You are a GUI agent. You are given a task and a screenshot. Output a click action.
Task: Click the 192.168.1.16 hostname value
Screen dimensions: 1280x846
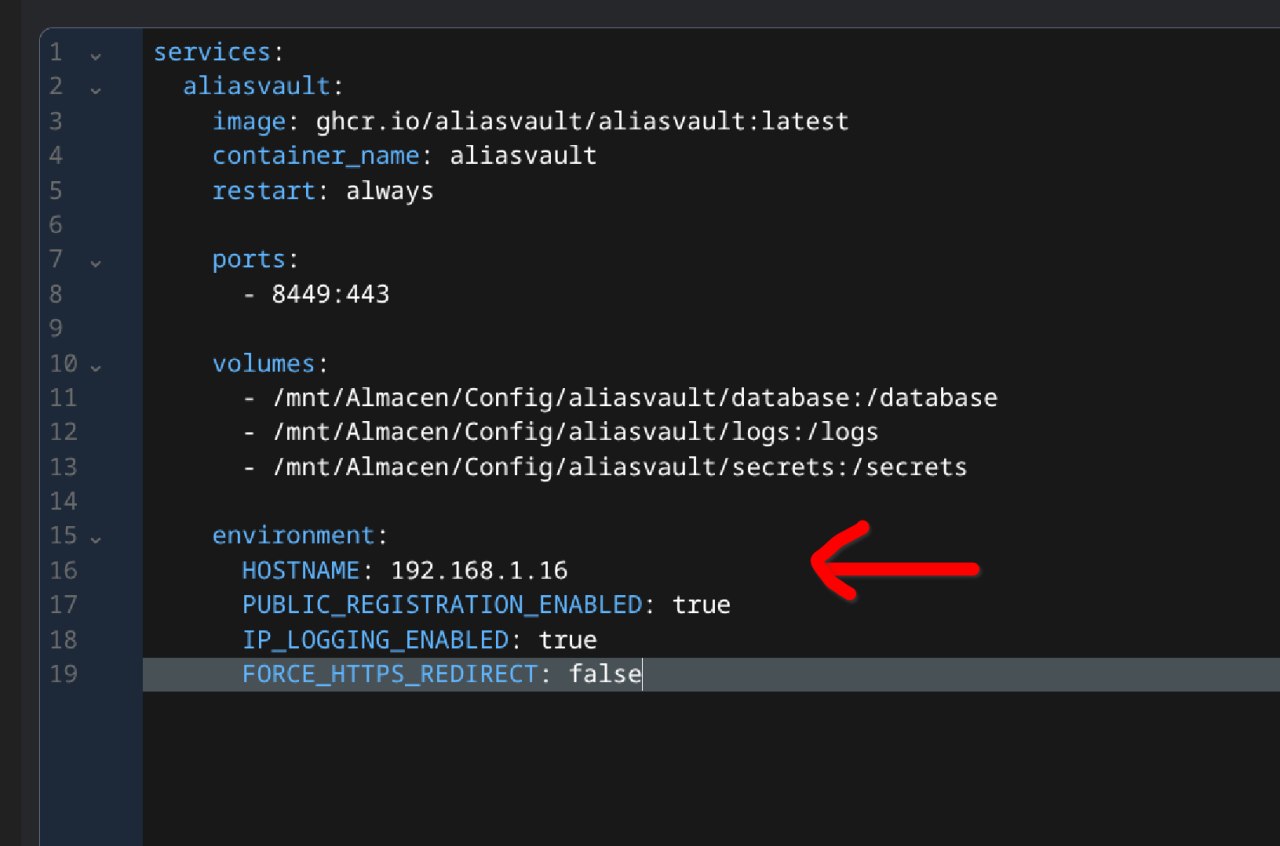coord(478,570)
